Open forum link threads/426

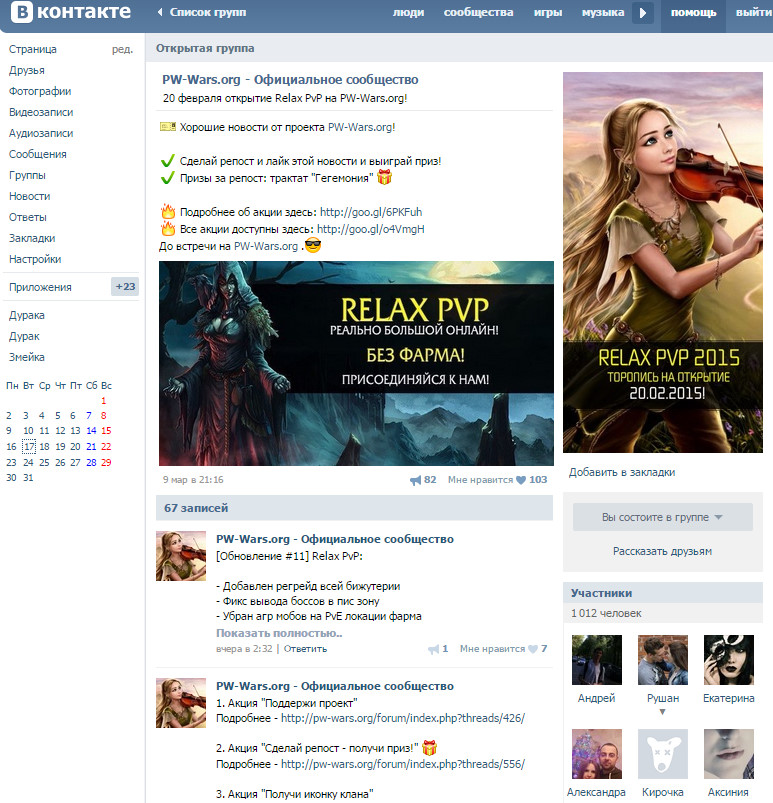(x=403, y=718)
